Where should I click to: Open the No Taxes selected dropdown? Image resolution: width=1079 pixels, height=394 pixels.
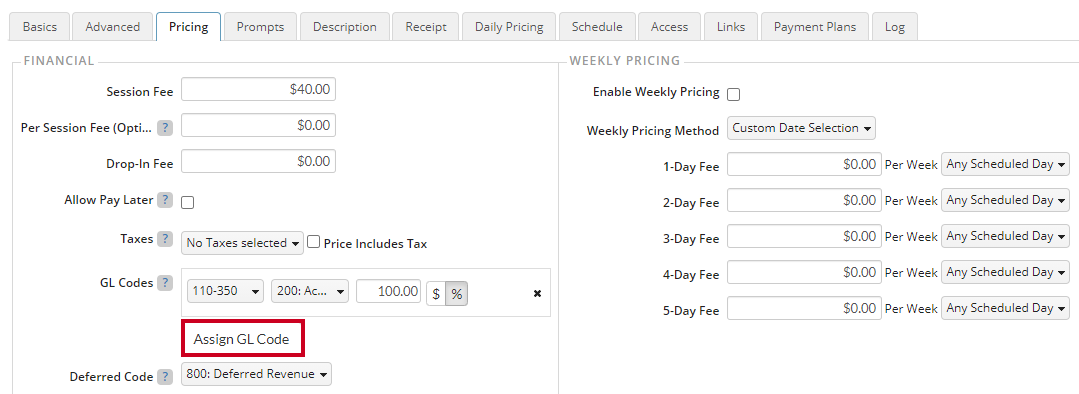pos(242,243)
